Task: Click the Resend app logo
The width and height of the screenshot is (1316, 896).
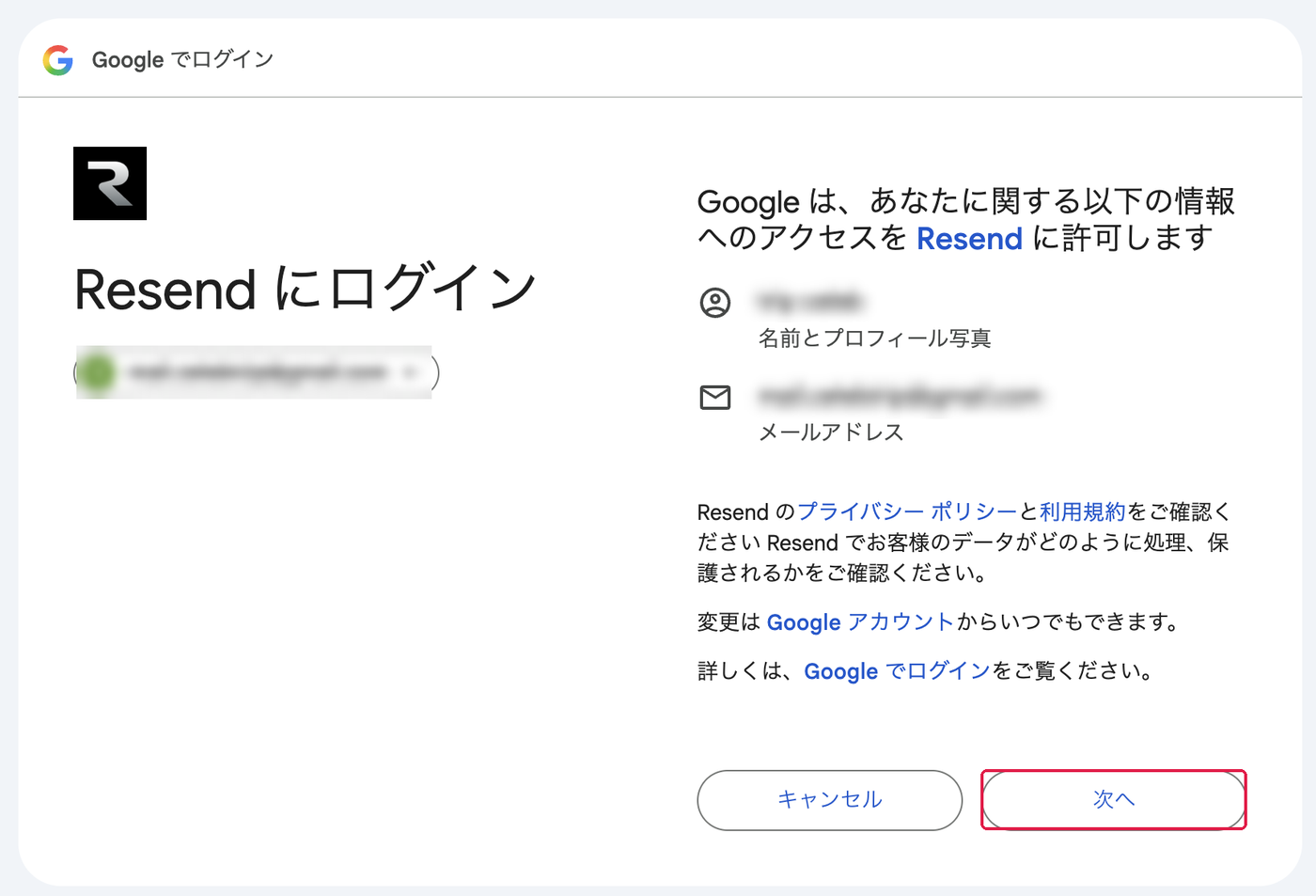Action: [x=110, y=183]
